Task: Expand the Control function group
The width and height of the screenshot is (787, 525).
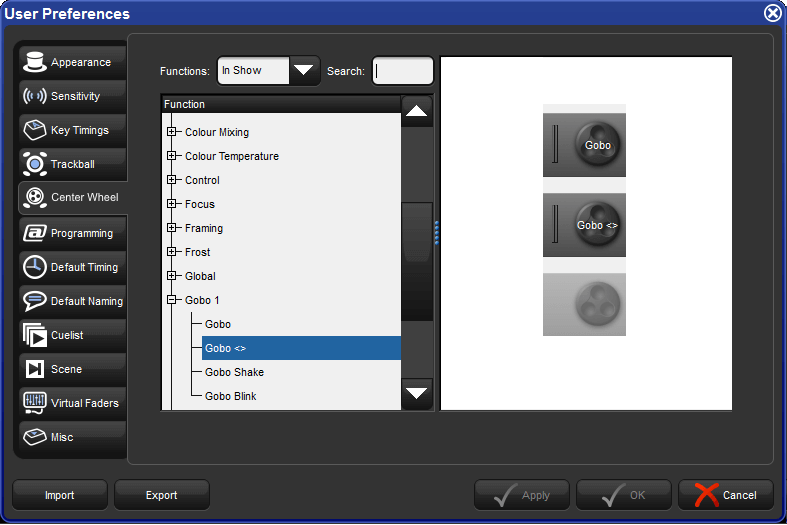Action: [x=172, y=180]
